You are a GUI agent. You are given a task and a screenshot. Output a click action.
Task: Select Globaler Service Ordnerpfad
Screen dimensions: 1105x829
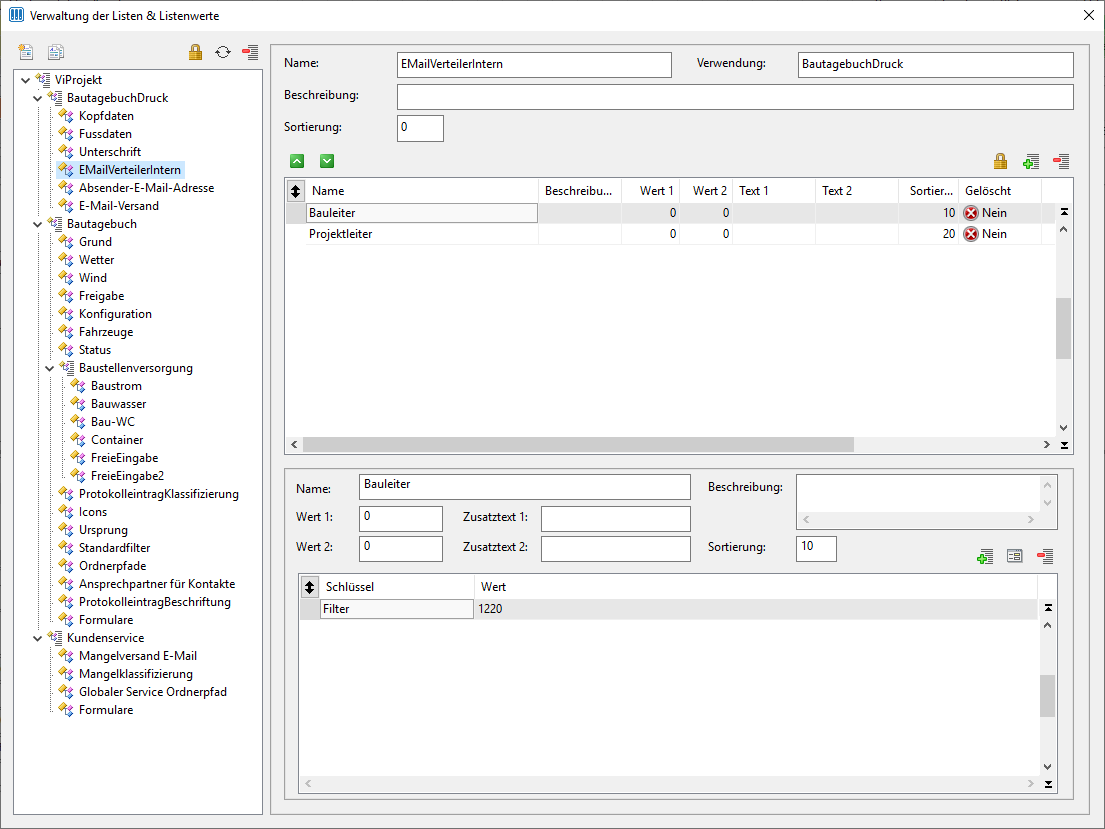pos(152,692)
